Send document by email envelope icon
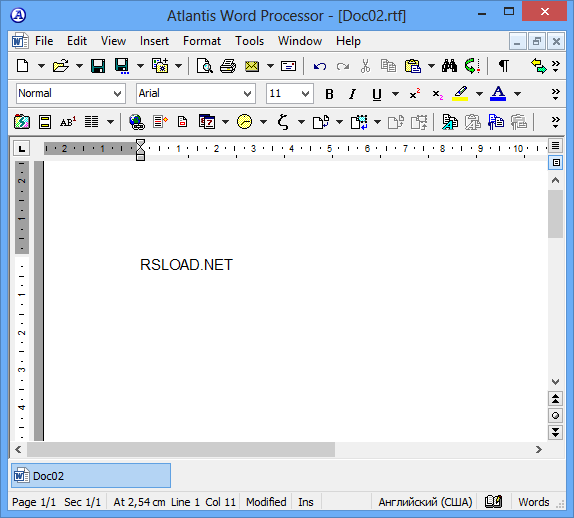This screenshot has height=518, width=574. pyautogui.click(x=252, y=66)
